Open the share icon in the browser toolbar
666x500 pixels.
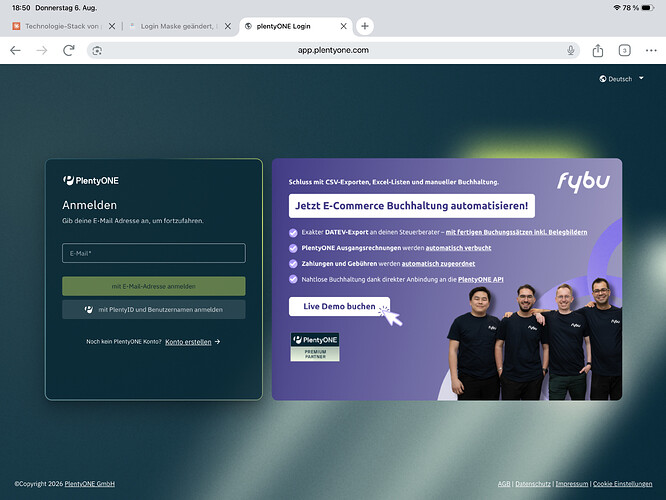click(x=598, y=50)
